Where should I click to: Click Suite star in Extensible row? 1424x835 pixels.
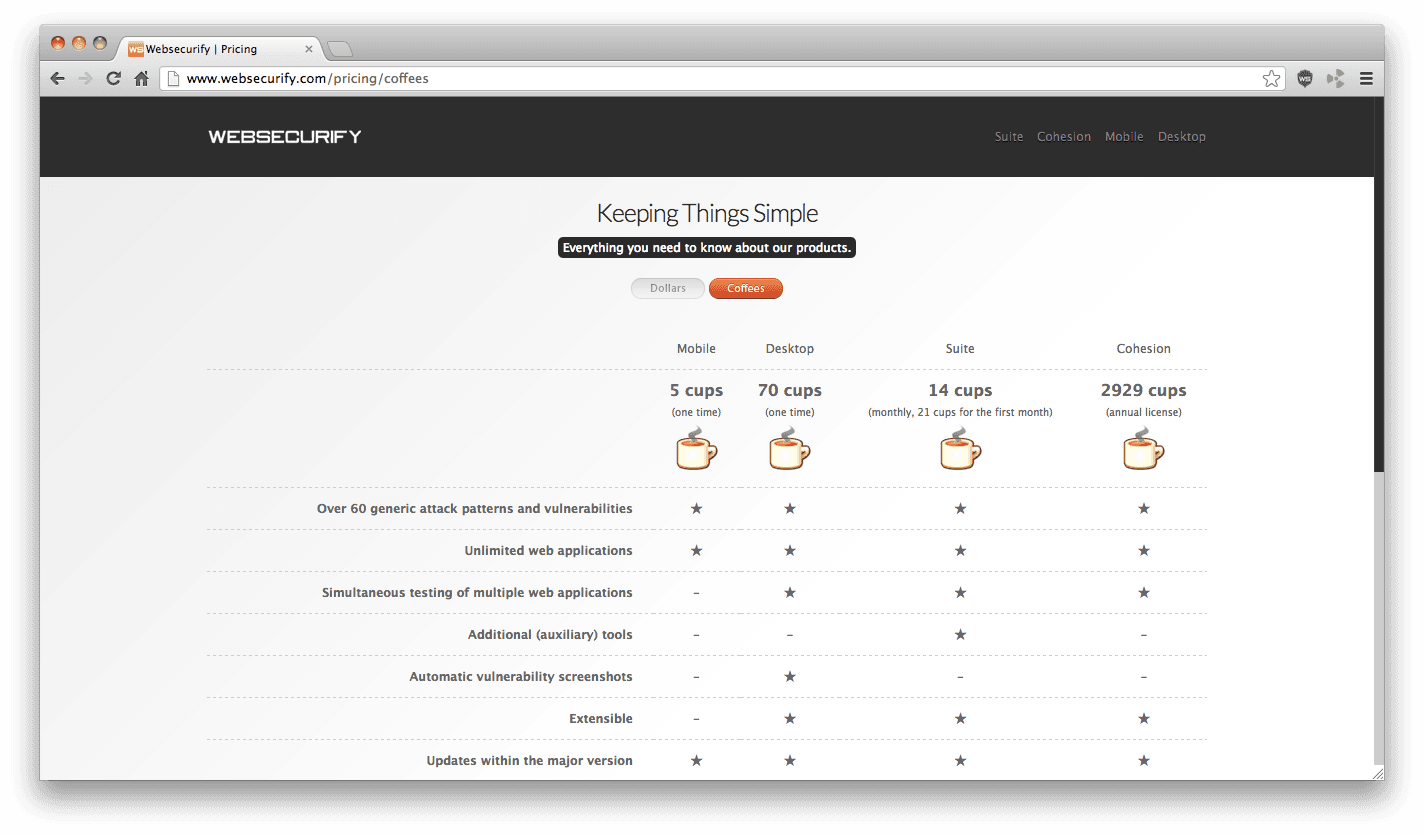pos(960,719)
